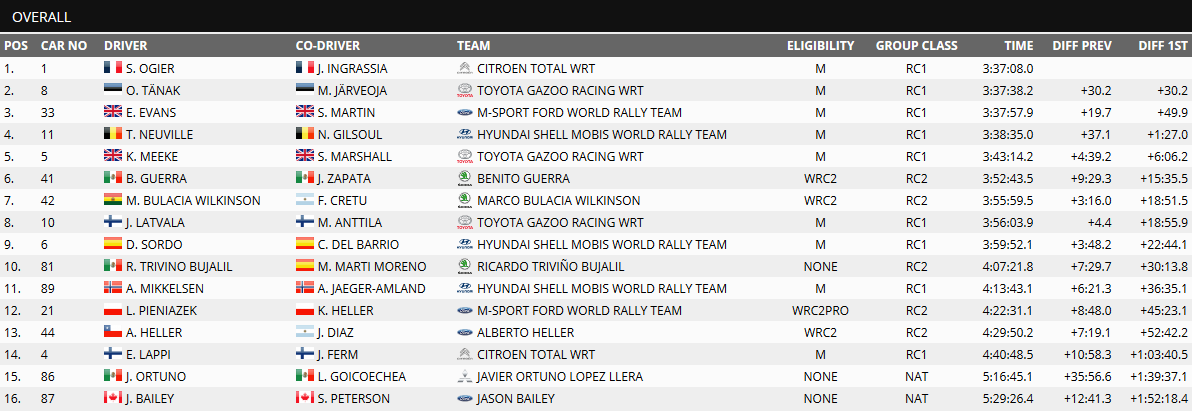Click the Toyota logo in O. Tänak's row
1192x411 pixels.
464,90
